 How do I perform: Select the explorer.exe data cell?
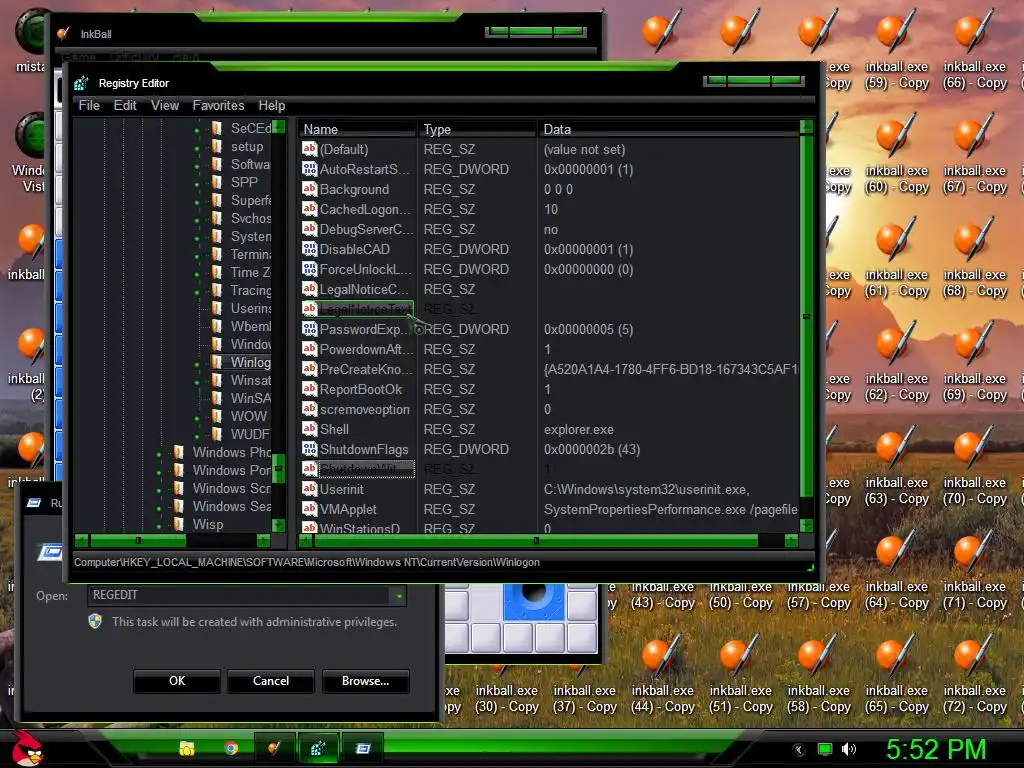pyautogui.click(x=579, y=429)
